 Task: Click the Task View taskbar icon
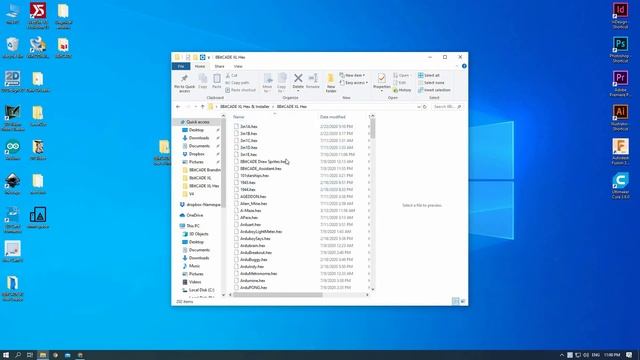(x=30, y=355)
